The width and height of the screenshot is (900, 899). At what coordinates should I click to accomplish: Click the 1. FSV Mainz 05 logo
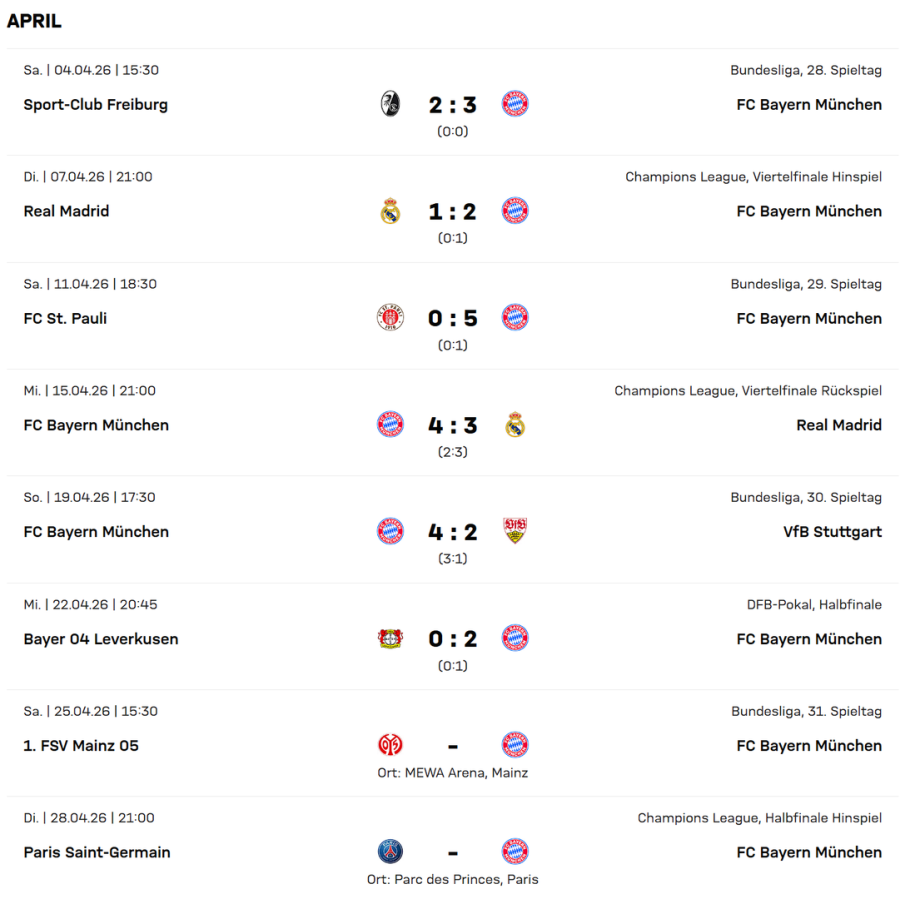pos(391,745)
